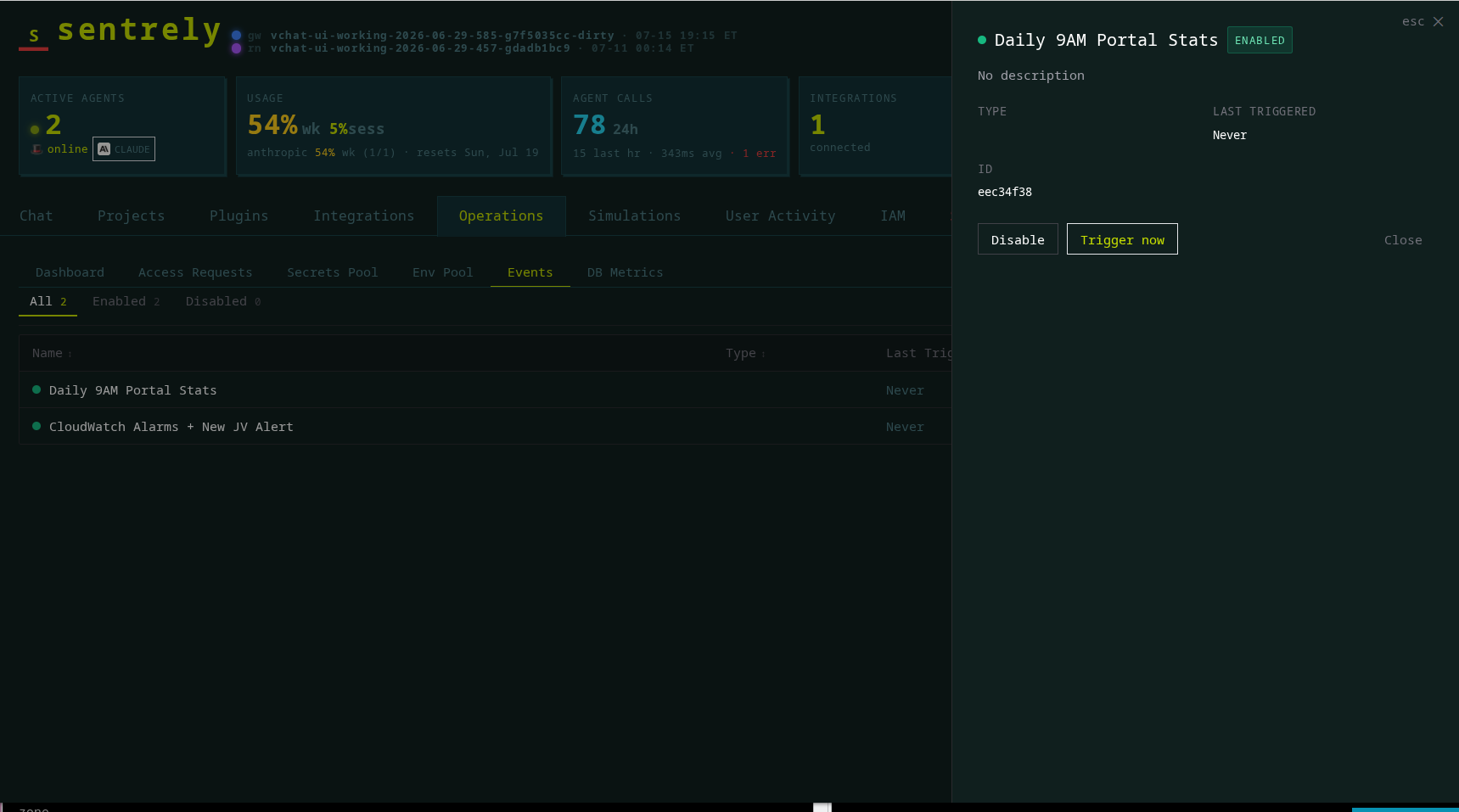The image size is (1459, 812).
Task: Close the panel with the X icon
Action: pos(1438,22)
